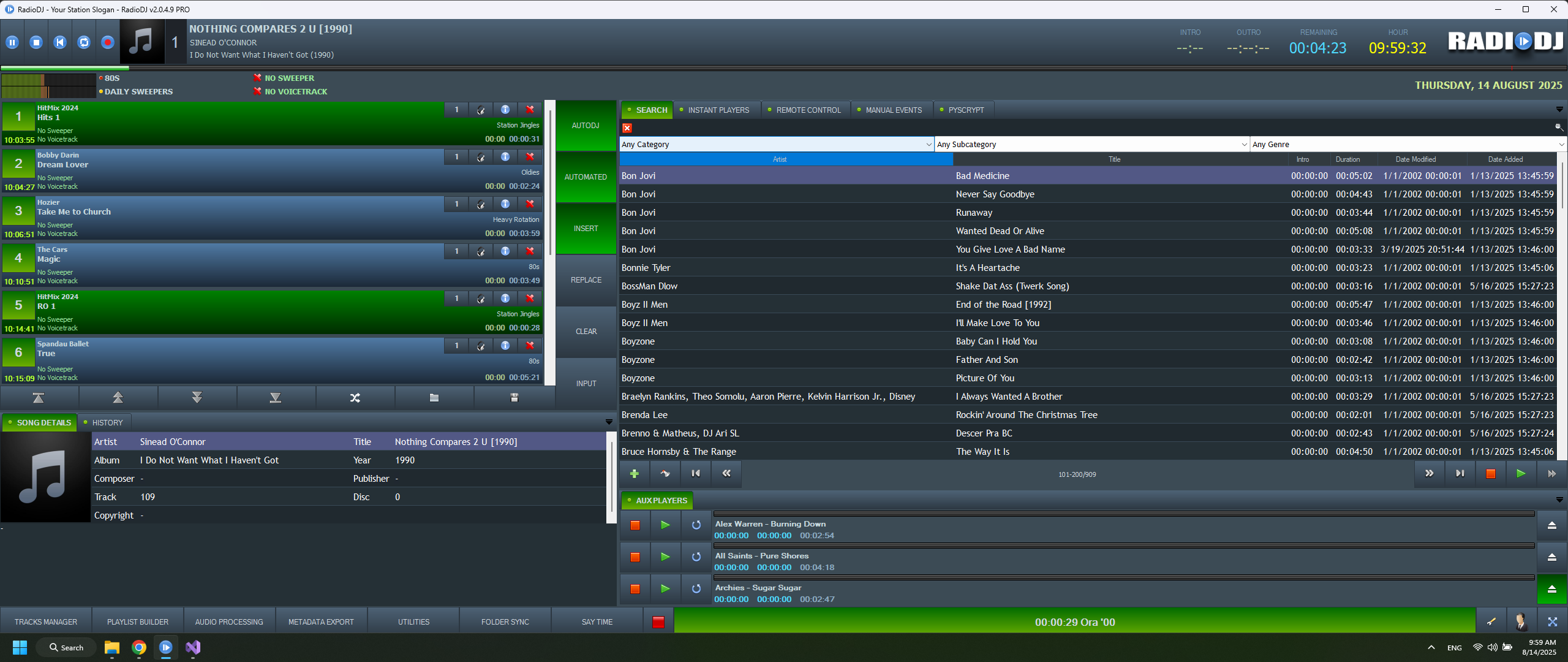The image size is (1568, 662).
Task: Open the Any Category dropdown
Action: coord(929,144)
